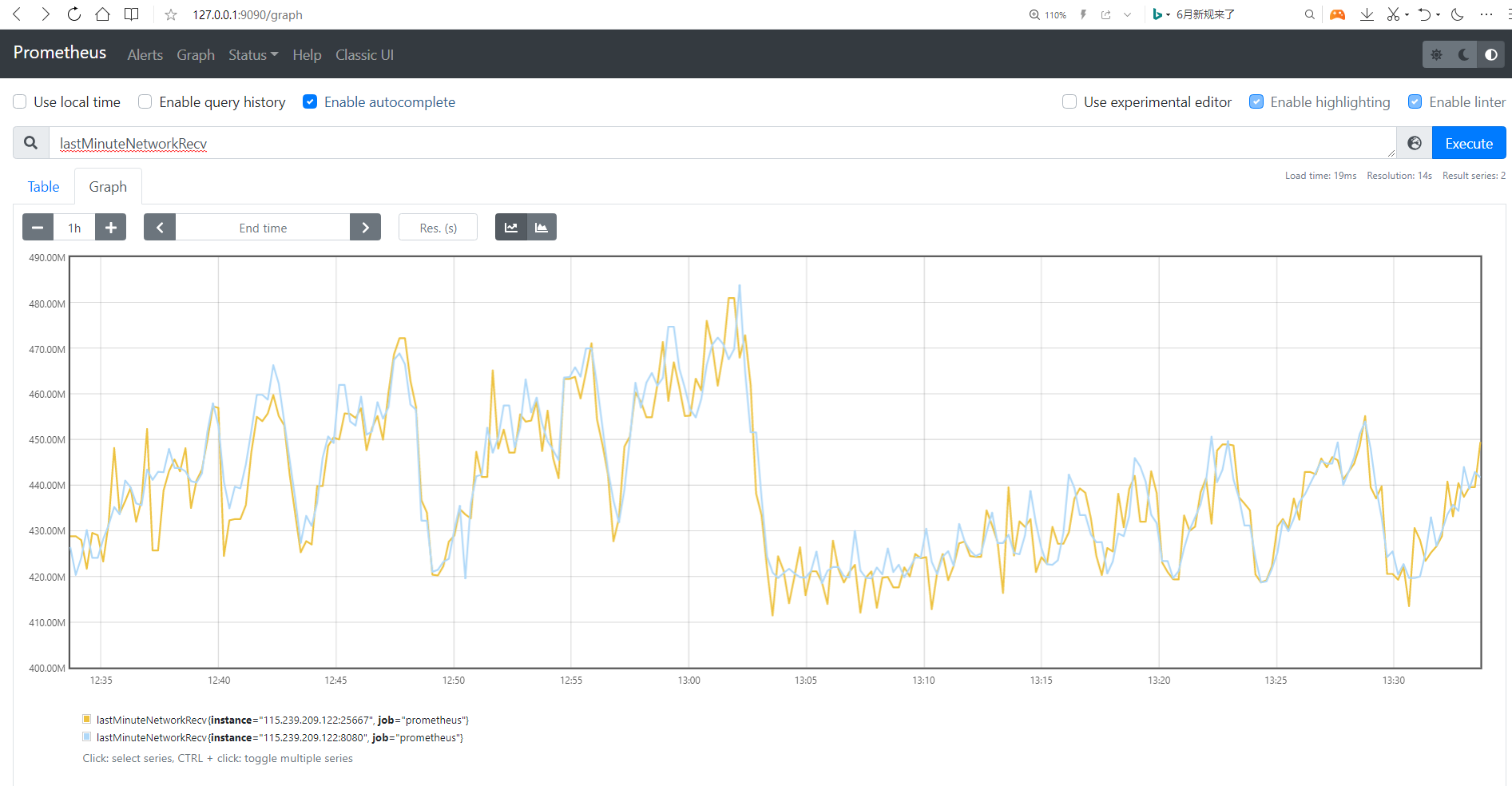Open the Alerts navigation item
The image size is (1512, 786).
[145, 54]
